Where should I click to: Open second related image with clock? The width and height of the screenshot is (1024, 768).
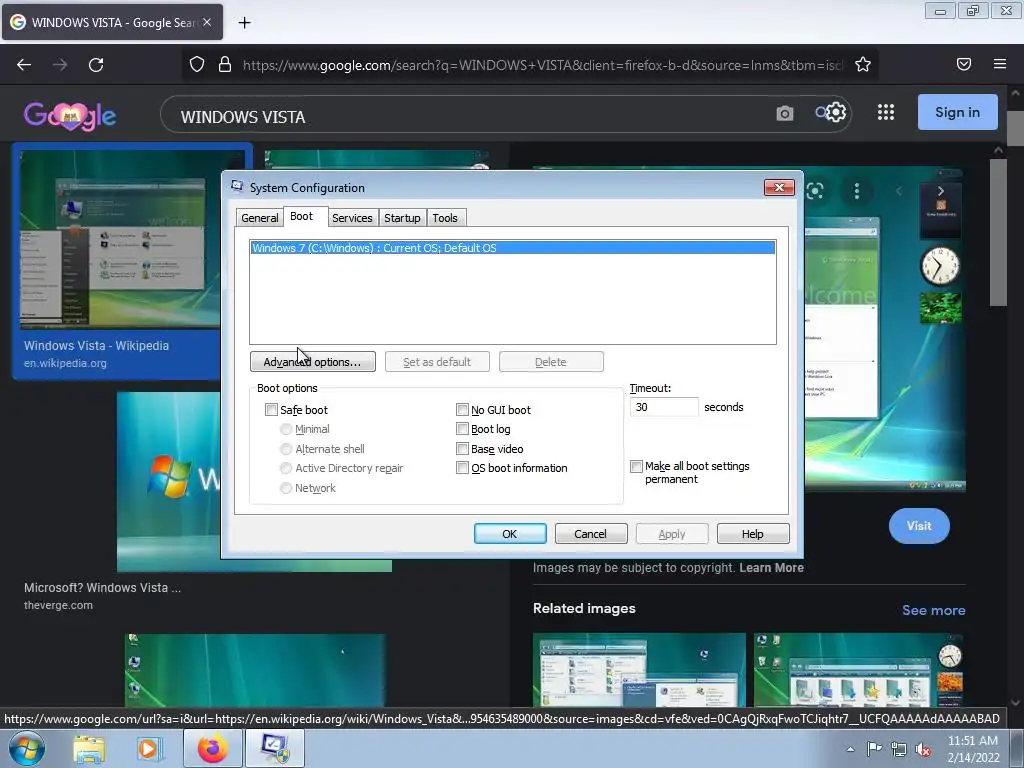click(858, 669)
